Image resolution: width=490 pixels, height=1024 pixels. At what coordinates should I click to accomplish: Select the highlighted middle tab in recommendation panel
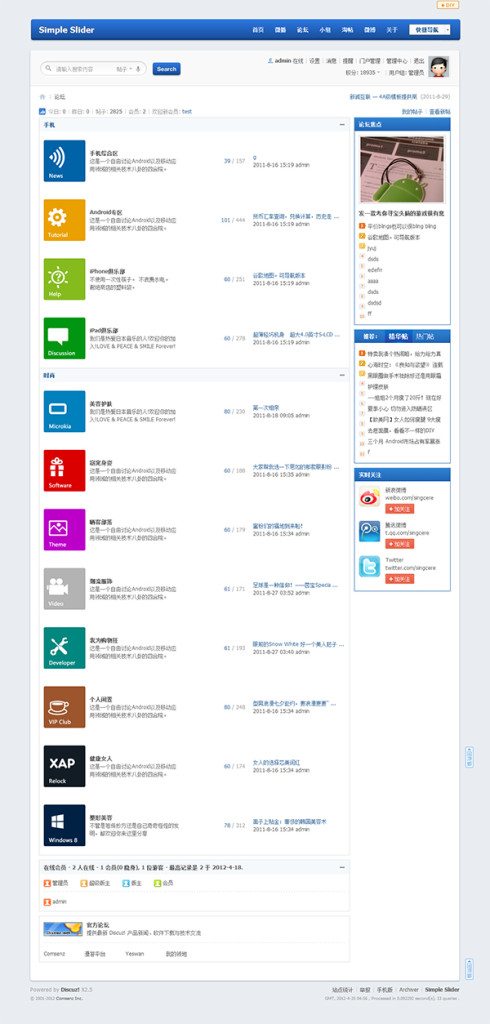click(398, 336)
